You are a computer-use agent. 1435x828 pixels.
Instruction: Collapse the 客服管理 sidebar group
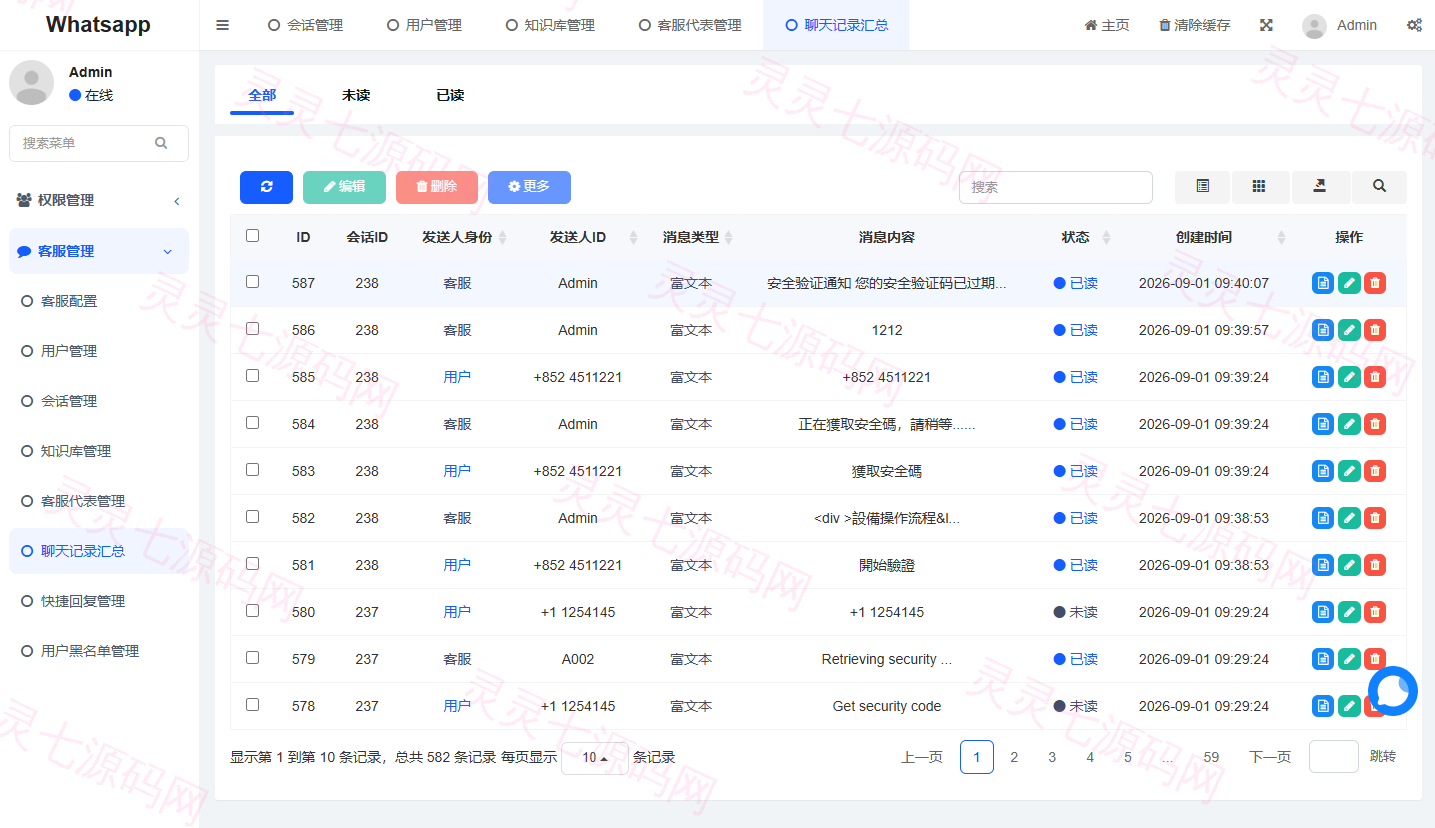pos(99,251)
